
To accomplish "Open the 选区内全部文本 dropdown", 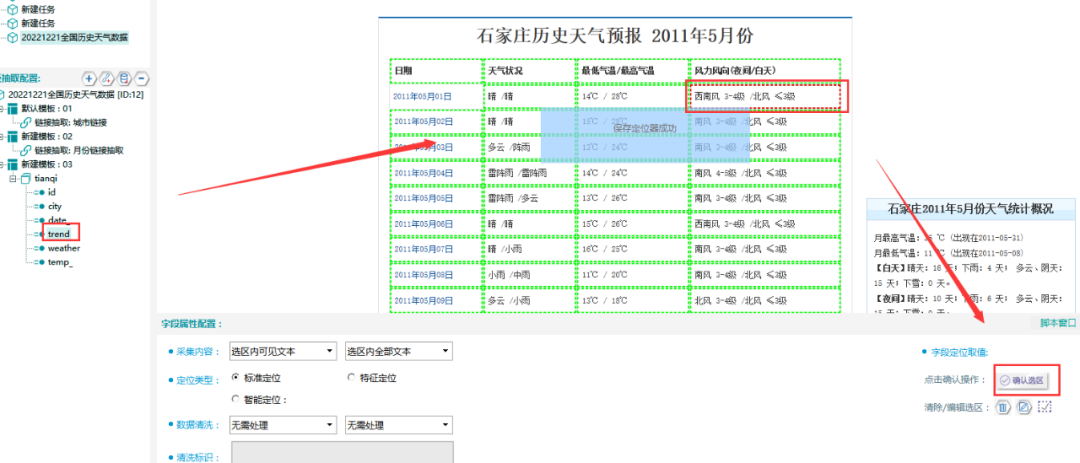I will (397, 351).
